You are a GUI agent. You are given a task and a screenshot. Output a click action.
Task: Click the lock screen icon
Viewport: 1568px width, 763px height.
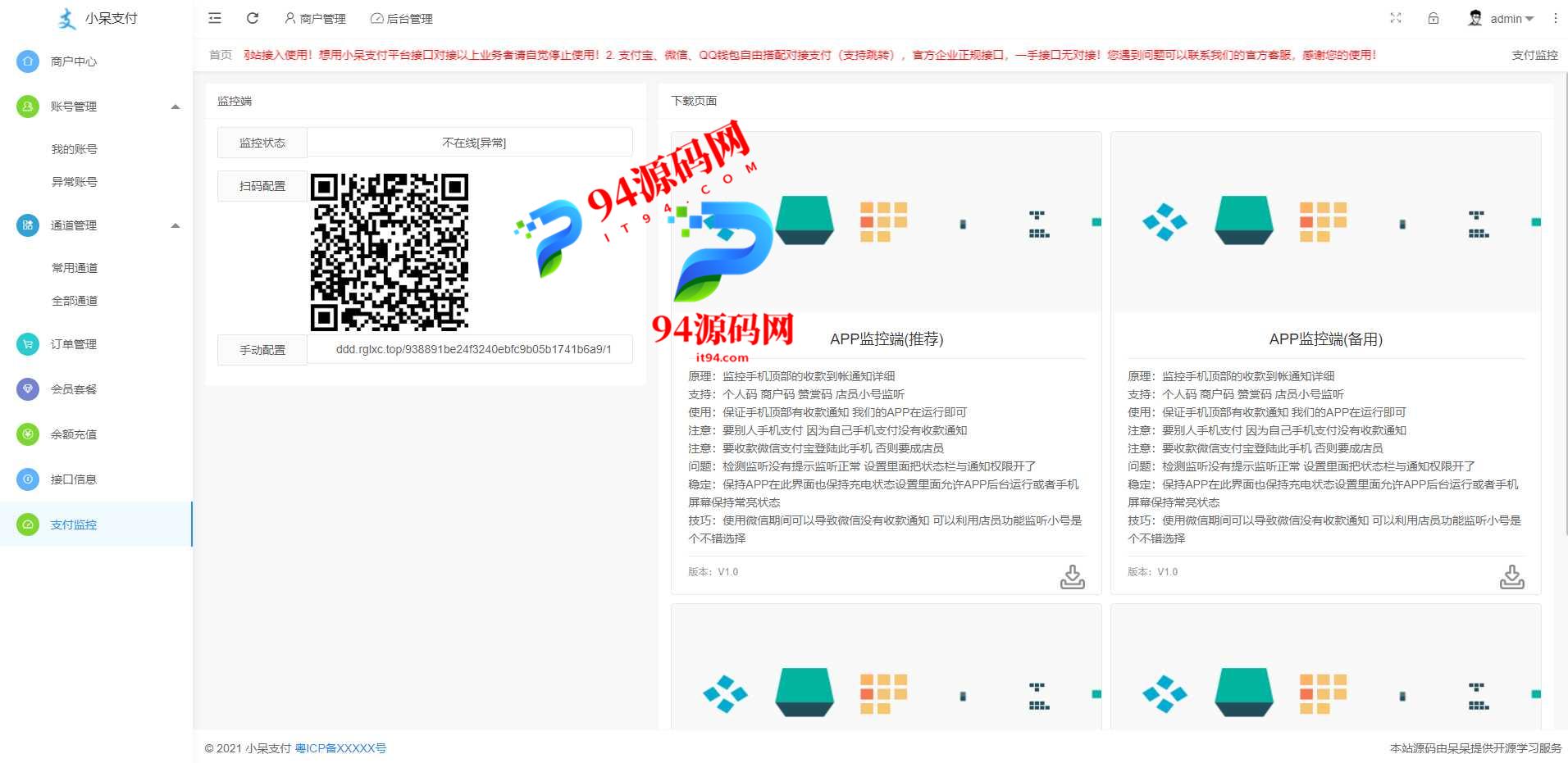[1434, 18]
